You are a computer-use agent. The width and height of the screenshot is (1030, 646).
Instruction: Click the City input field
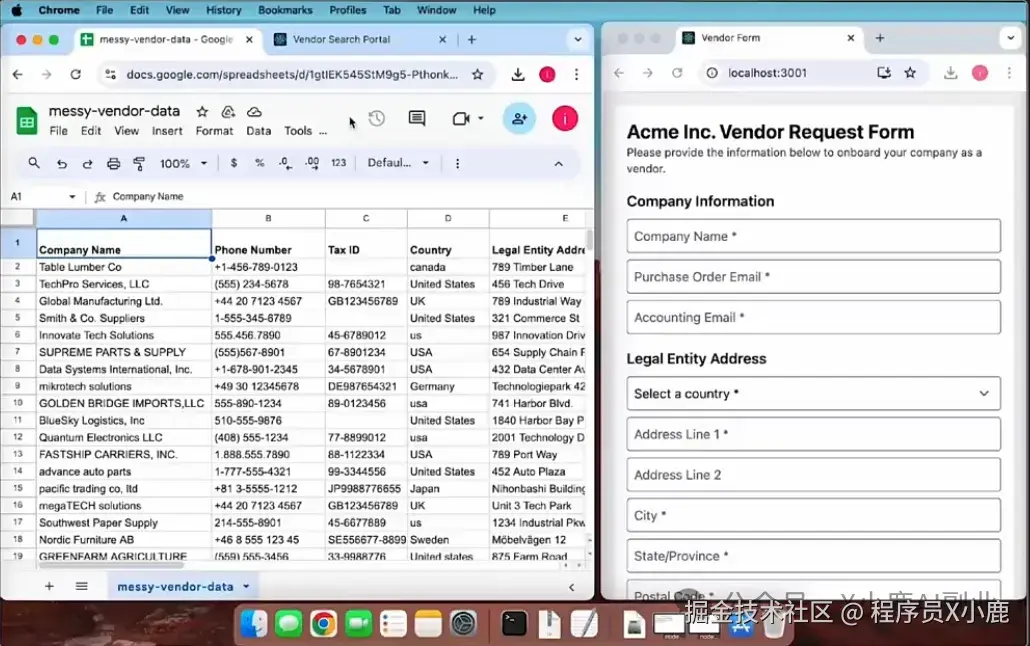click(x=813, y=516)
